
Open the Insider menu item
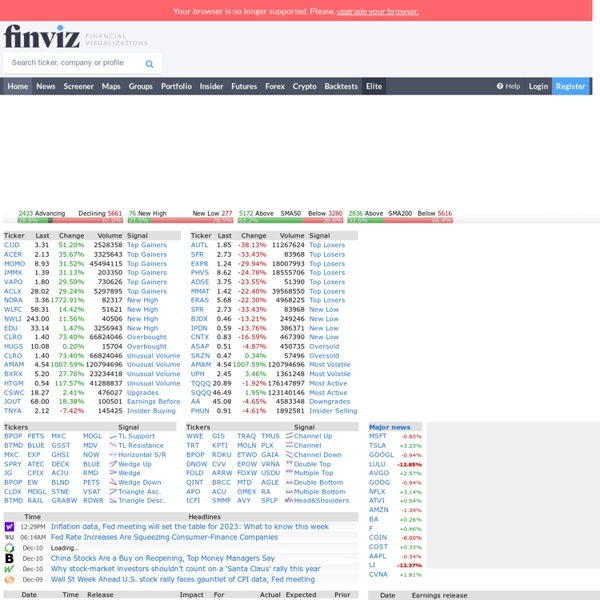[211, 86]
